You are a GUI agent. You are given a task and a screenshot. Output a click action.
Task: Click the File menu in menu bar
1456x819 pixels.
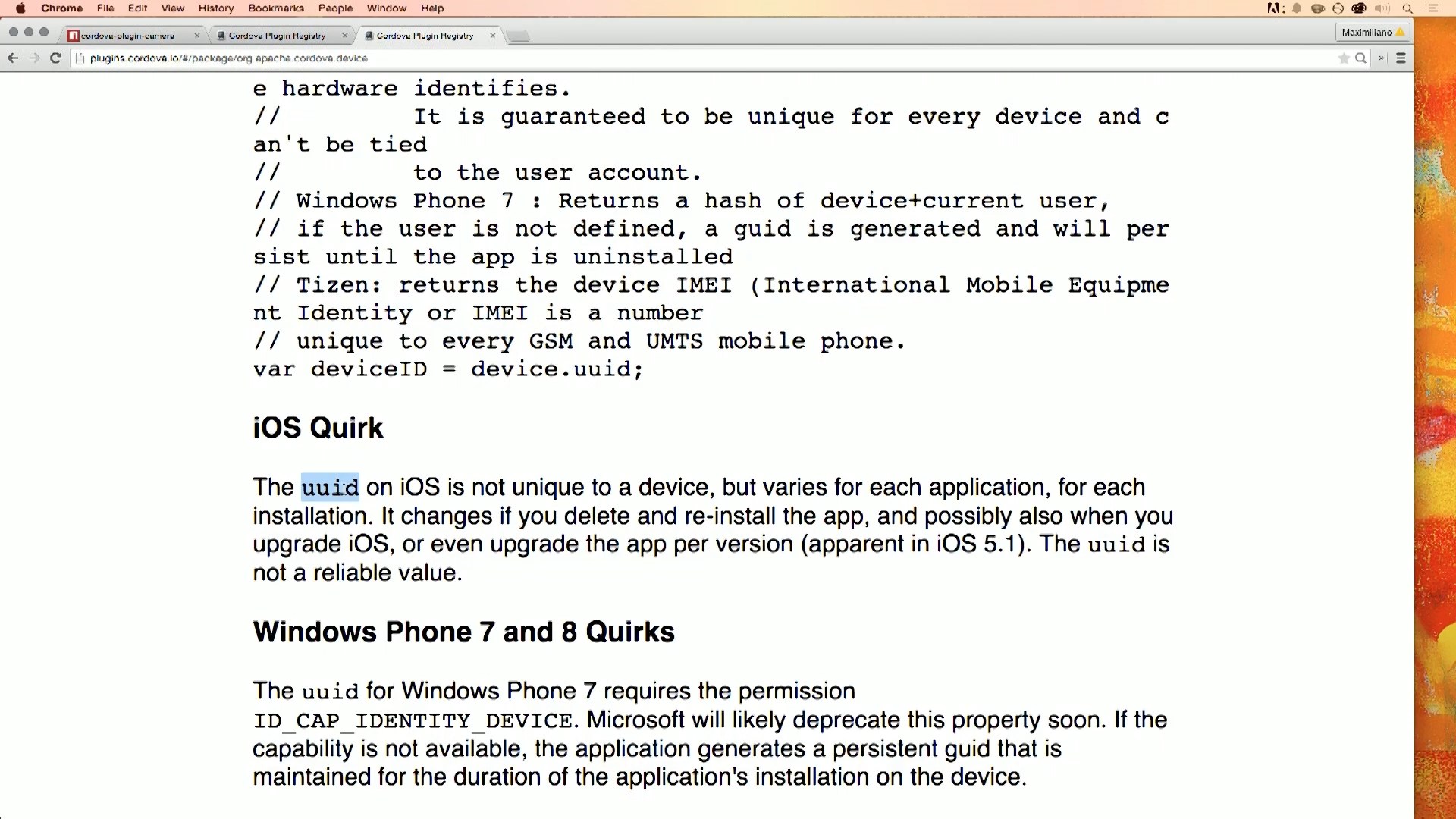105,8
